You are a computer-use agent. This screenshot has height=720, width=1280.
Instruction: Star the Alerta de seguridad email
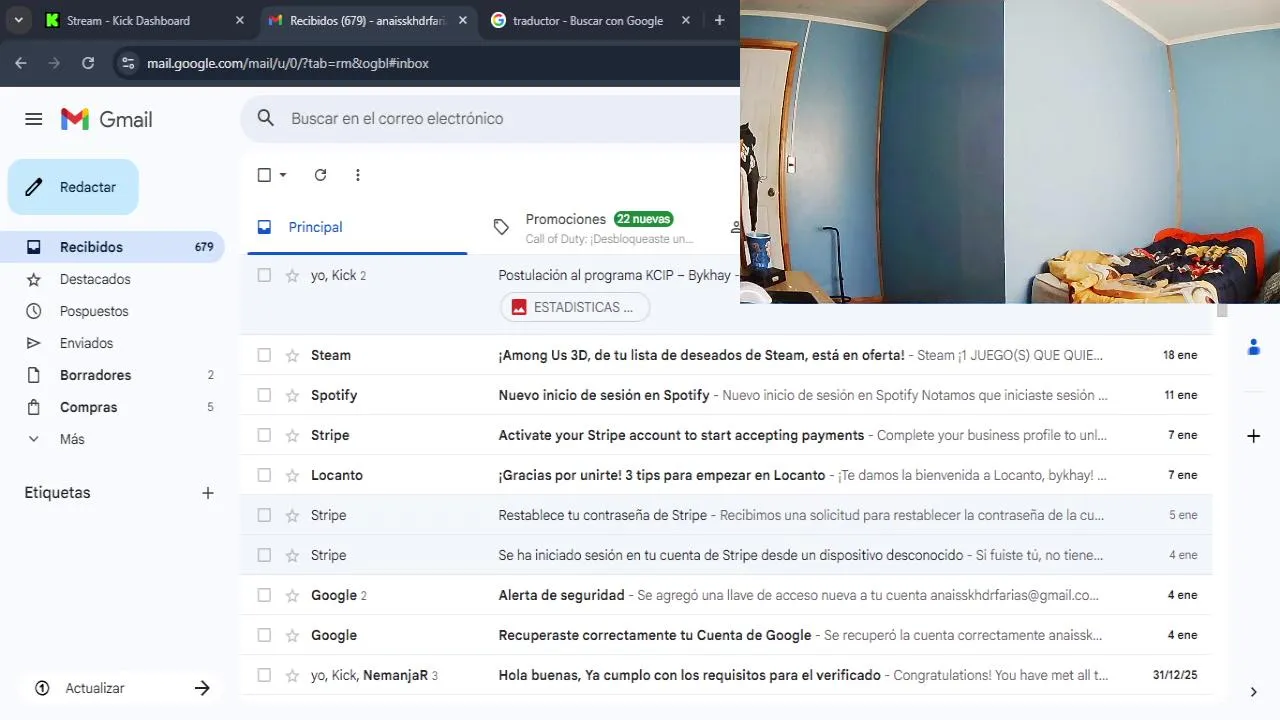pyautogui.click(x=292, y=595)
